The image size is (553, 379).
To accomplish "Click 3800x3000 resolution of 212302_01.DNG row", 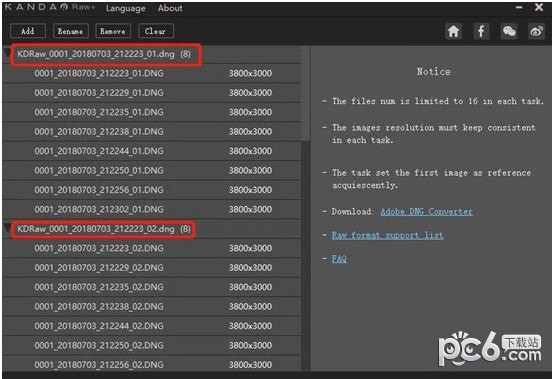I will pyautogui.click(x=250, y=209).
